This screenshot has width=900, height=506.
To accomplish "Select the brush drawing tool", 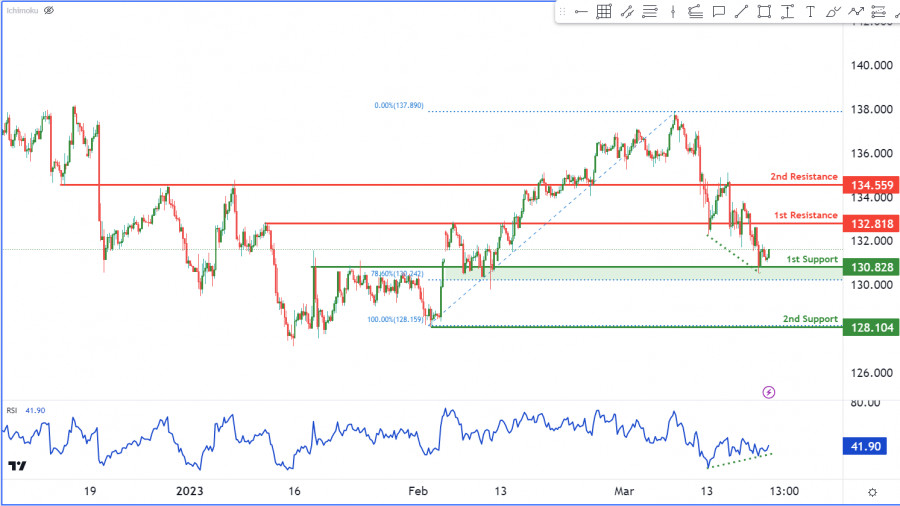I will [x=833, y=11].
